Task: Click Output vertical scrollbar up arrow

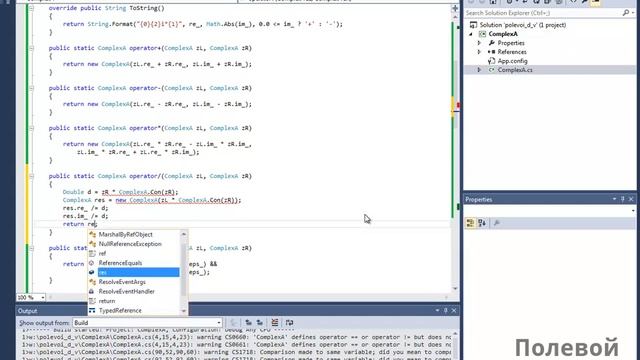Action: click(455, 333)
